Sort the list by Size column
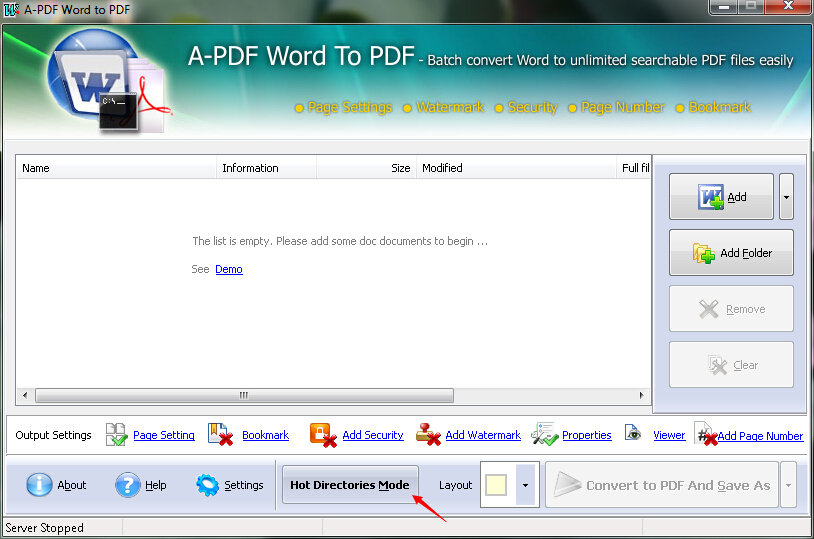This screenshot has width=814, height=539. click(366, 168)
